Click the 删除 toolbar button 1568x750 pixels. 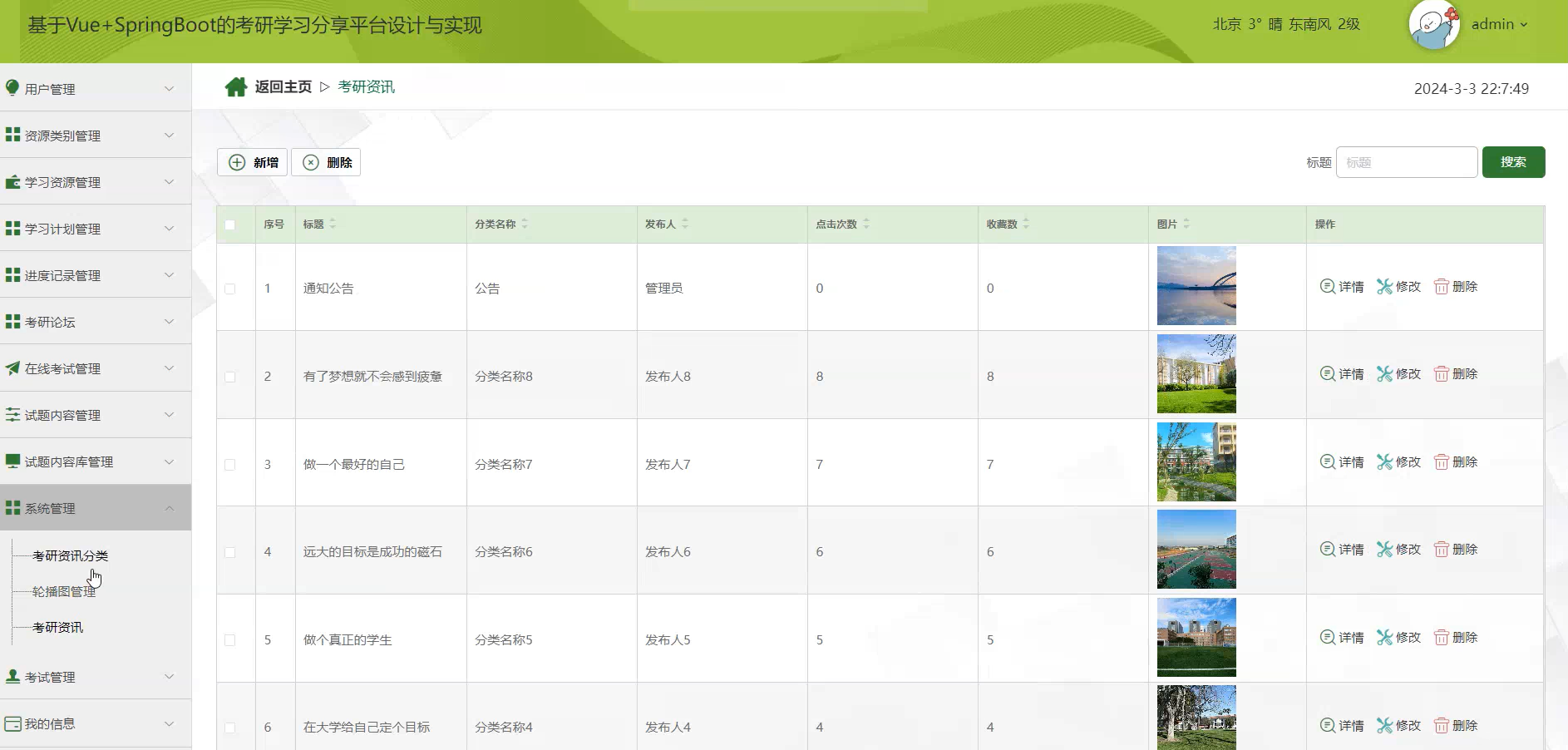pyautogui.click(x=326, y=162)
